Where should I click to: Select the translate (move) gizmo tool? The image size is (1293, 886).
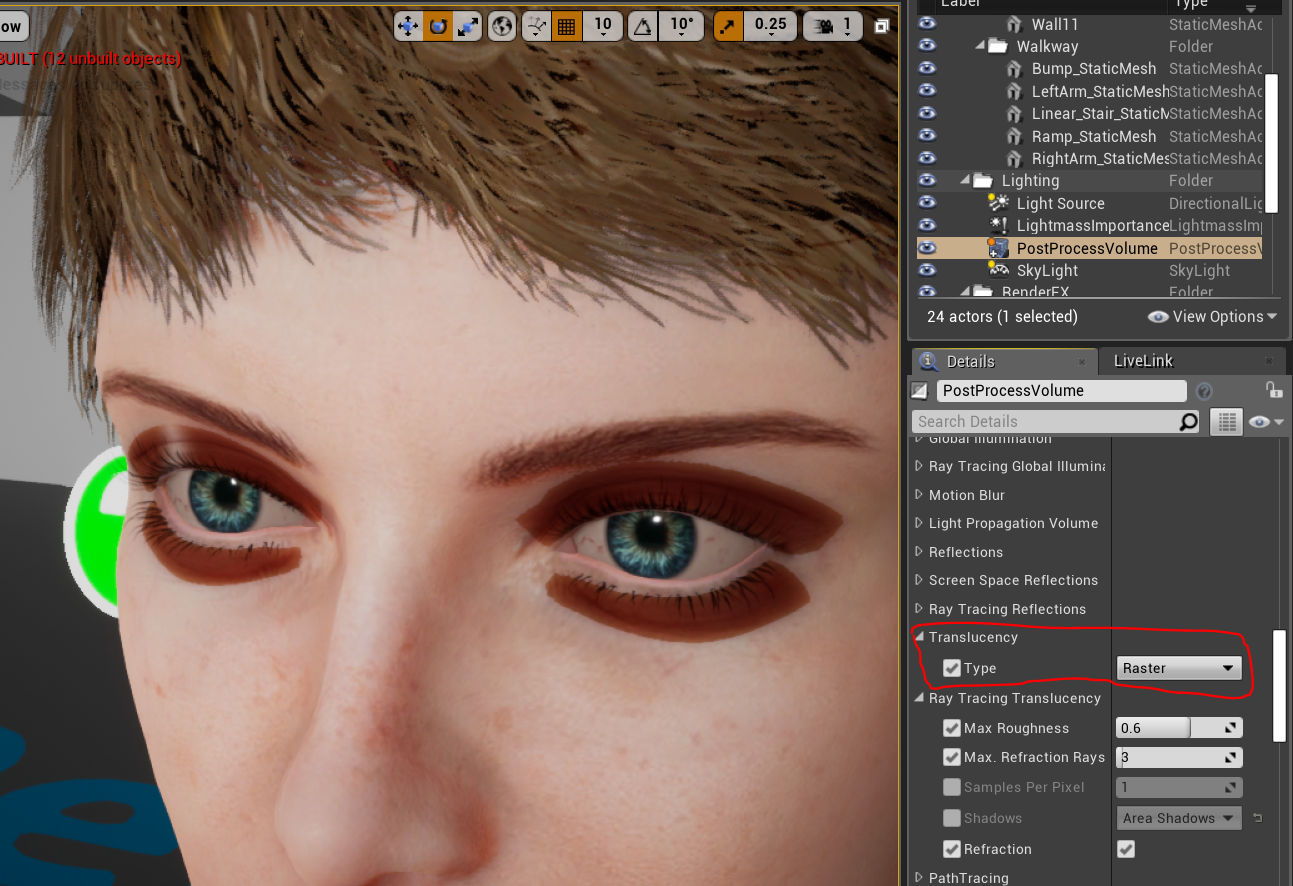[408, 26]
